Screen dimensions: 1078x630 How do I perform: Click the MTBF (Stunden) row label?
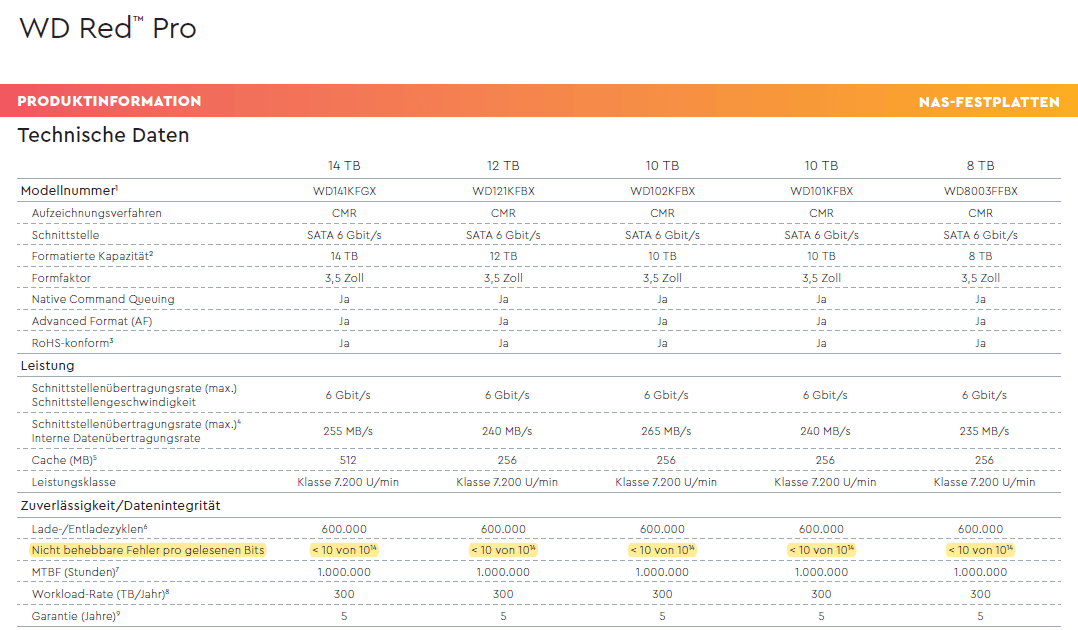pyautogui.click(x=76, y=572)
